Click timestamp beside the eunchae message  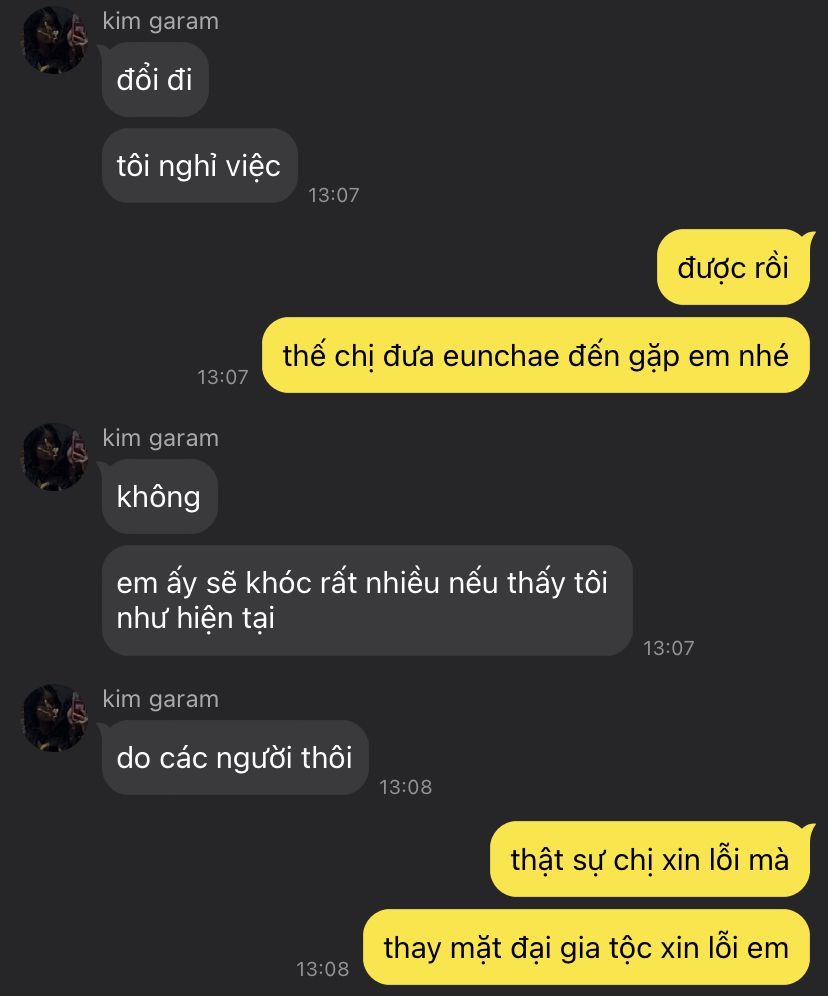point(223,377)
